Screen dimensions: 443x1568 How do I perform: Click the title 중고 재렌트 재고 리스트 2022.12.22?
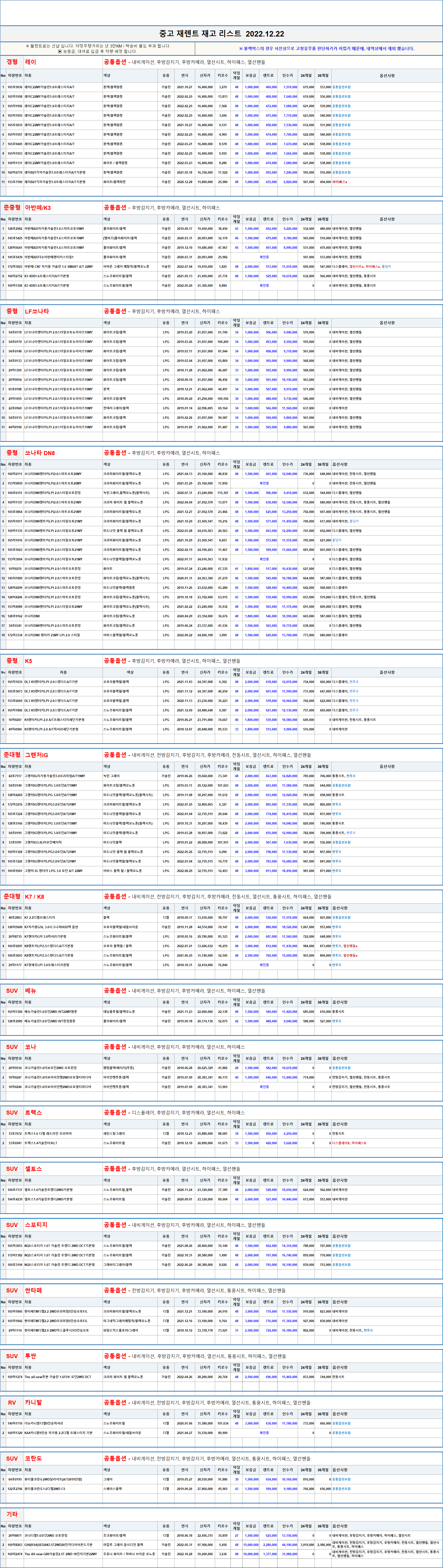click(x=221, y=34)
